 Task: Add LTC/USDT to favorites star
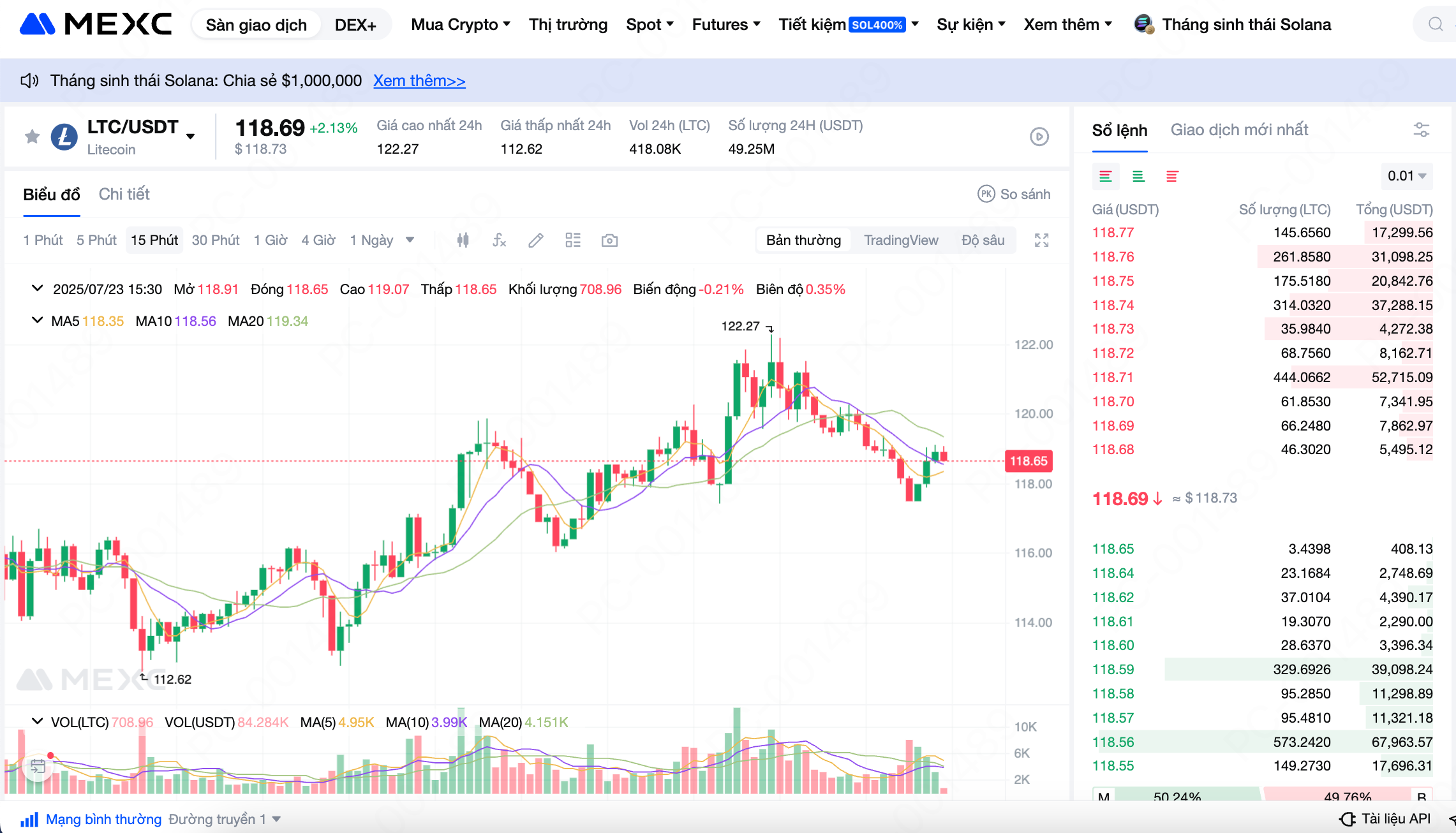32,136
